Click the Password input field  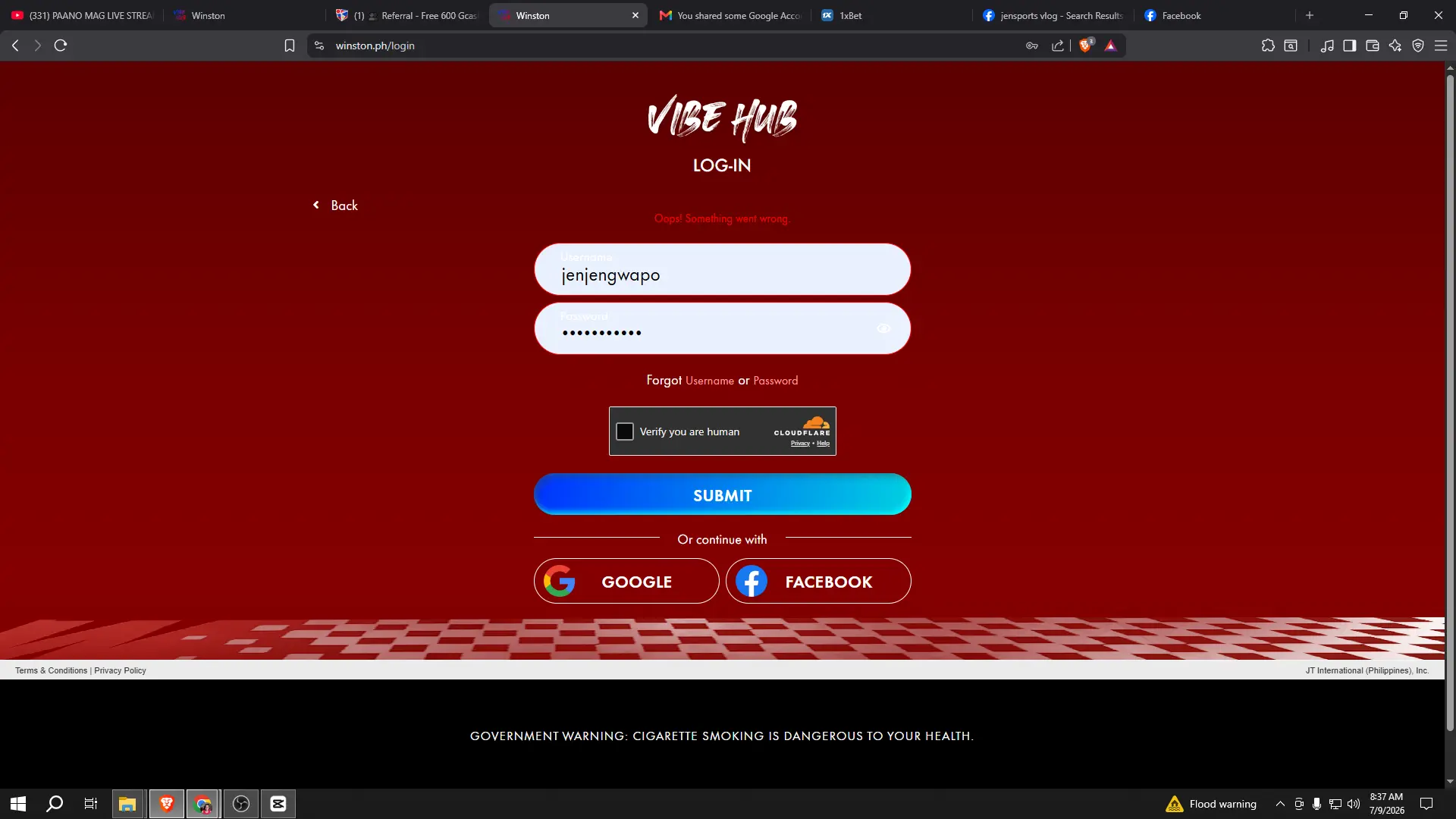point(722,328)
